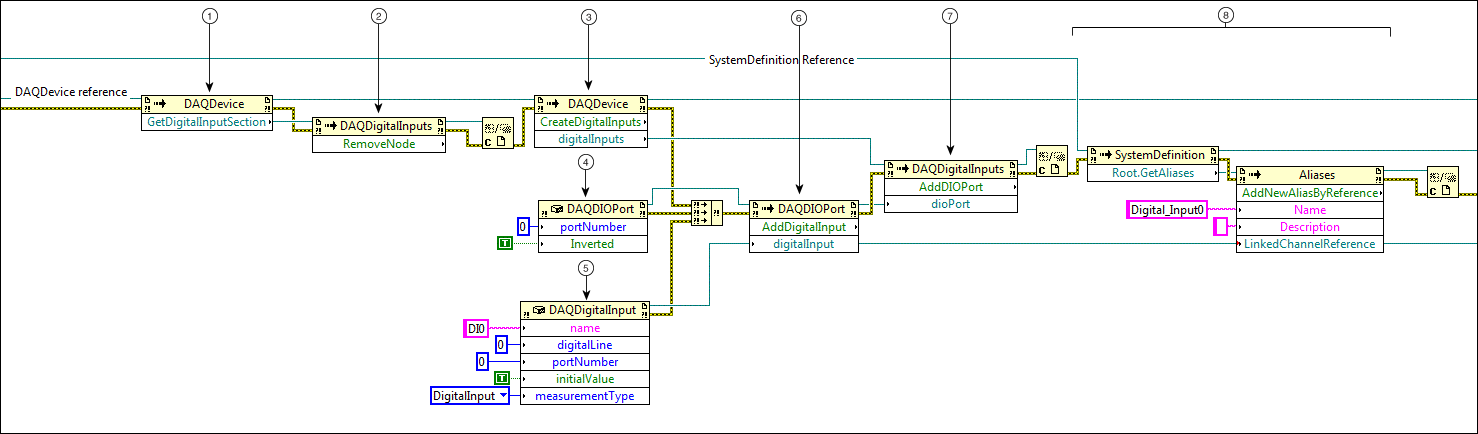
Task: Click the AddNewAliasByReference method row
Action: (1310, 192)
